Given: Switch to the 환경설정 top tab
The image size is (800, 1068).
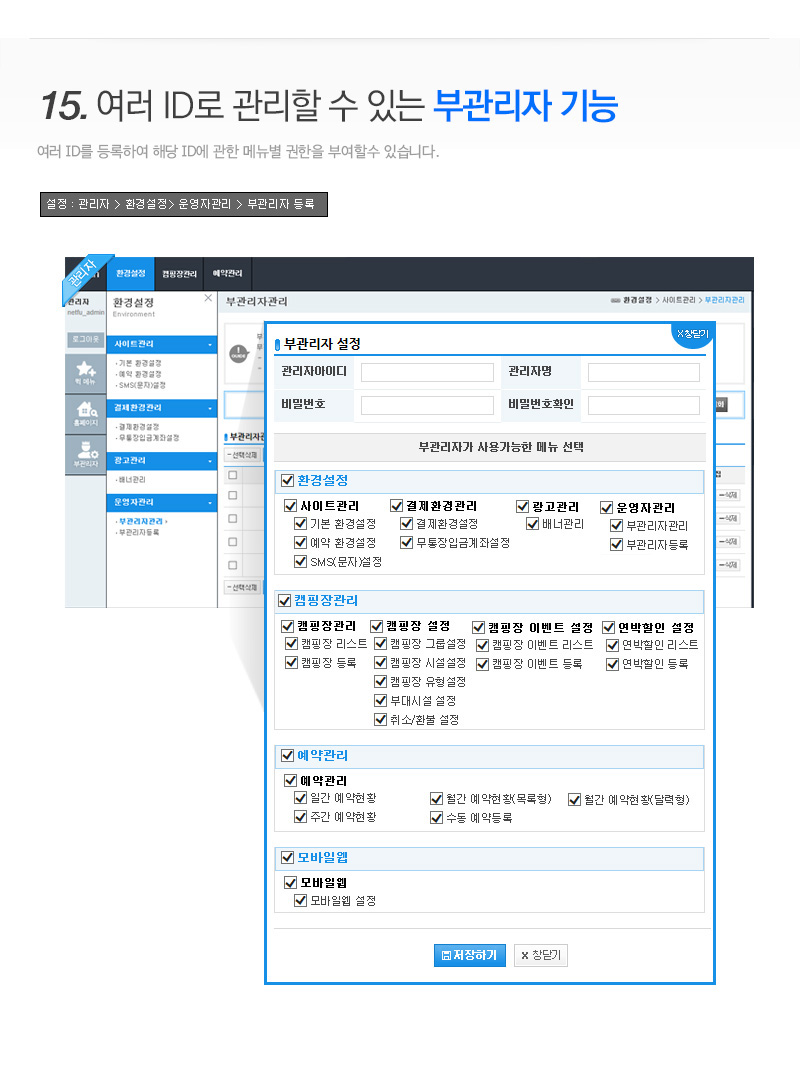Looking at the screenshot, I should 131,274.
